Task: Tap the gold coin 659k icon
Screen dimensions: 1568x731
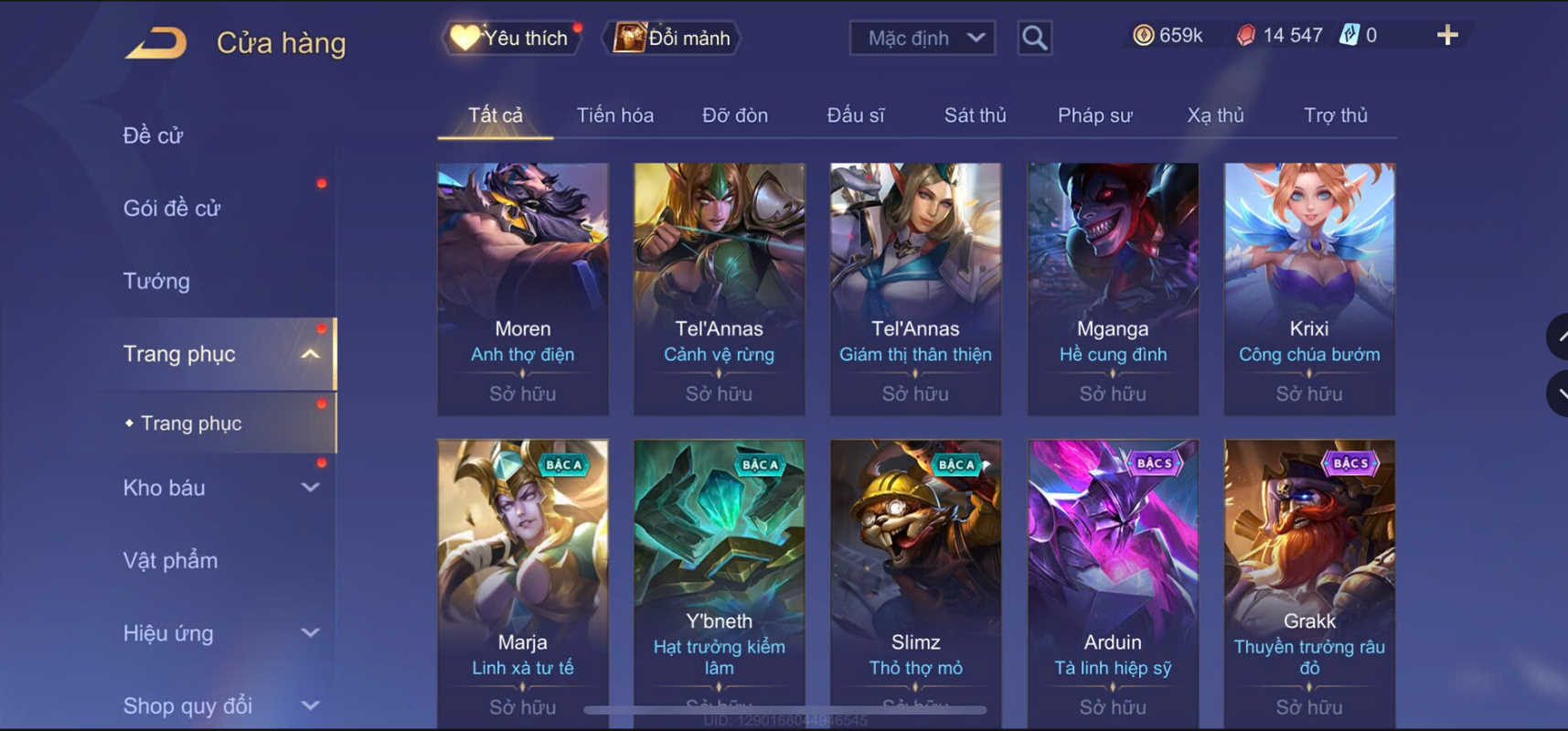Action: [x=1143, y=36]
